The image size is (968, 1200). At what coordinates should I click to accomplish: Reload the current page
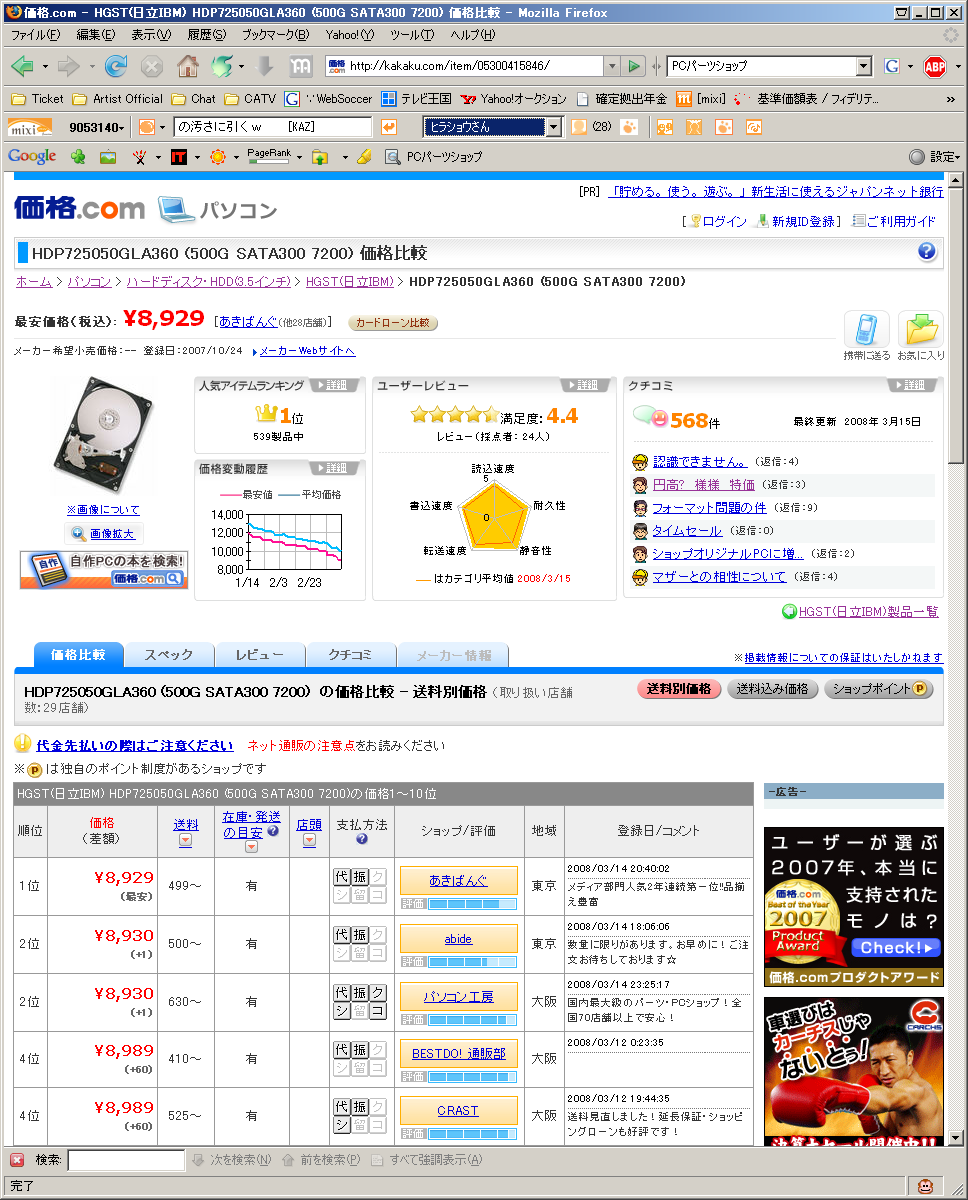[x=116, y=66]
